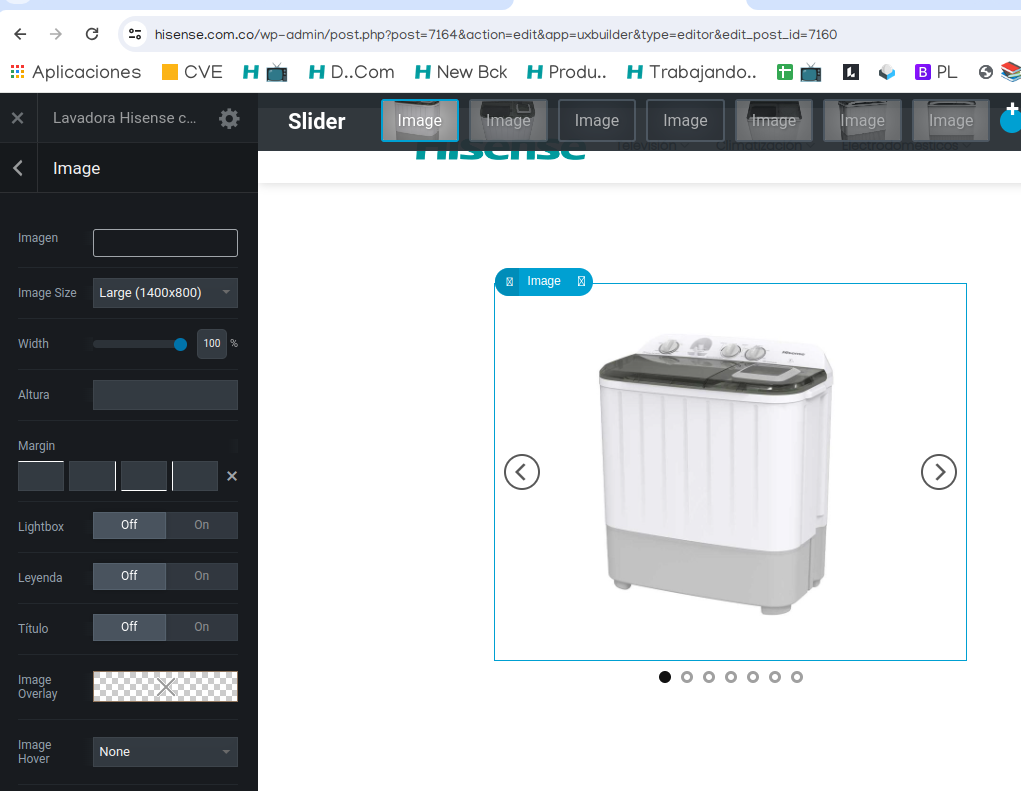Viewport: 1021px width, 791px height.
Task: Switch Leyenda to On
Action: [202, 576]
